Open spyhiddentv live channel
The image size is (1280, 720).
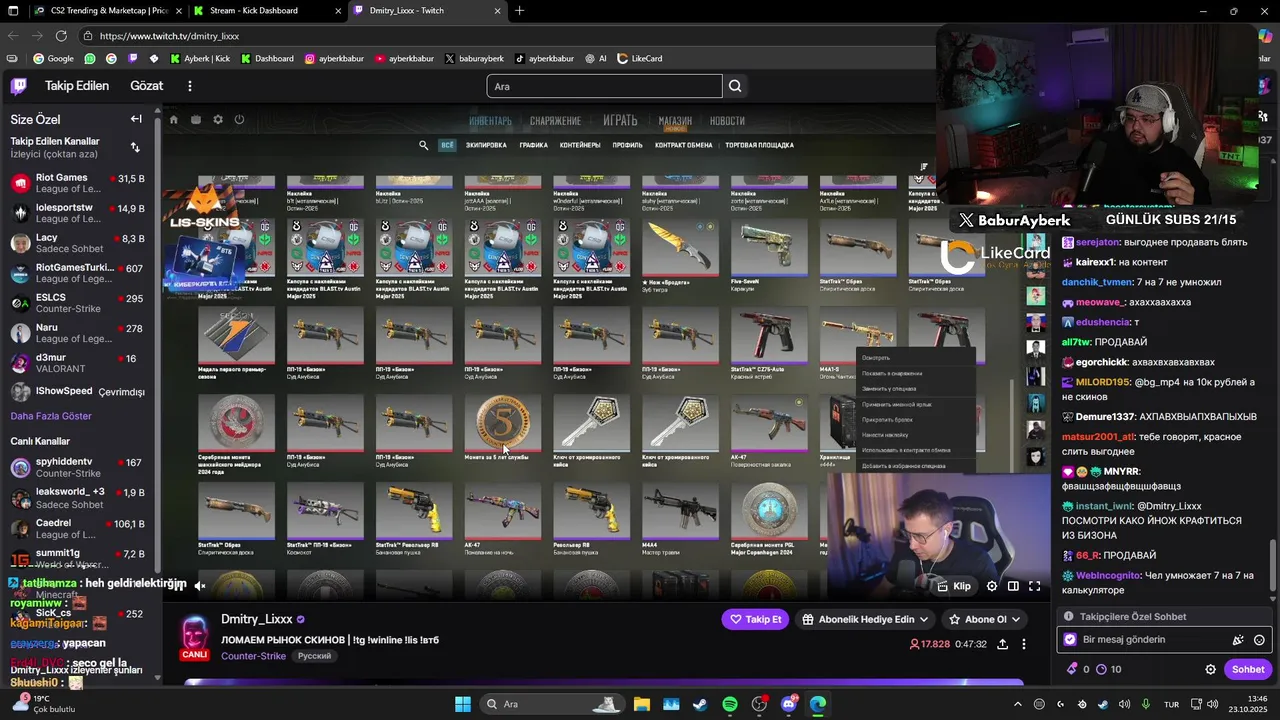pyautogui.click(x=77, y=467)
